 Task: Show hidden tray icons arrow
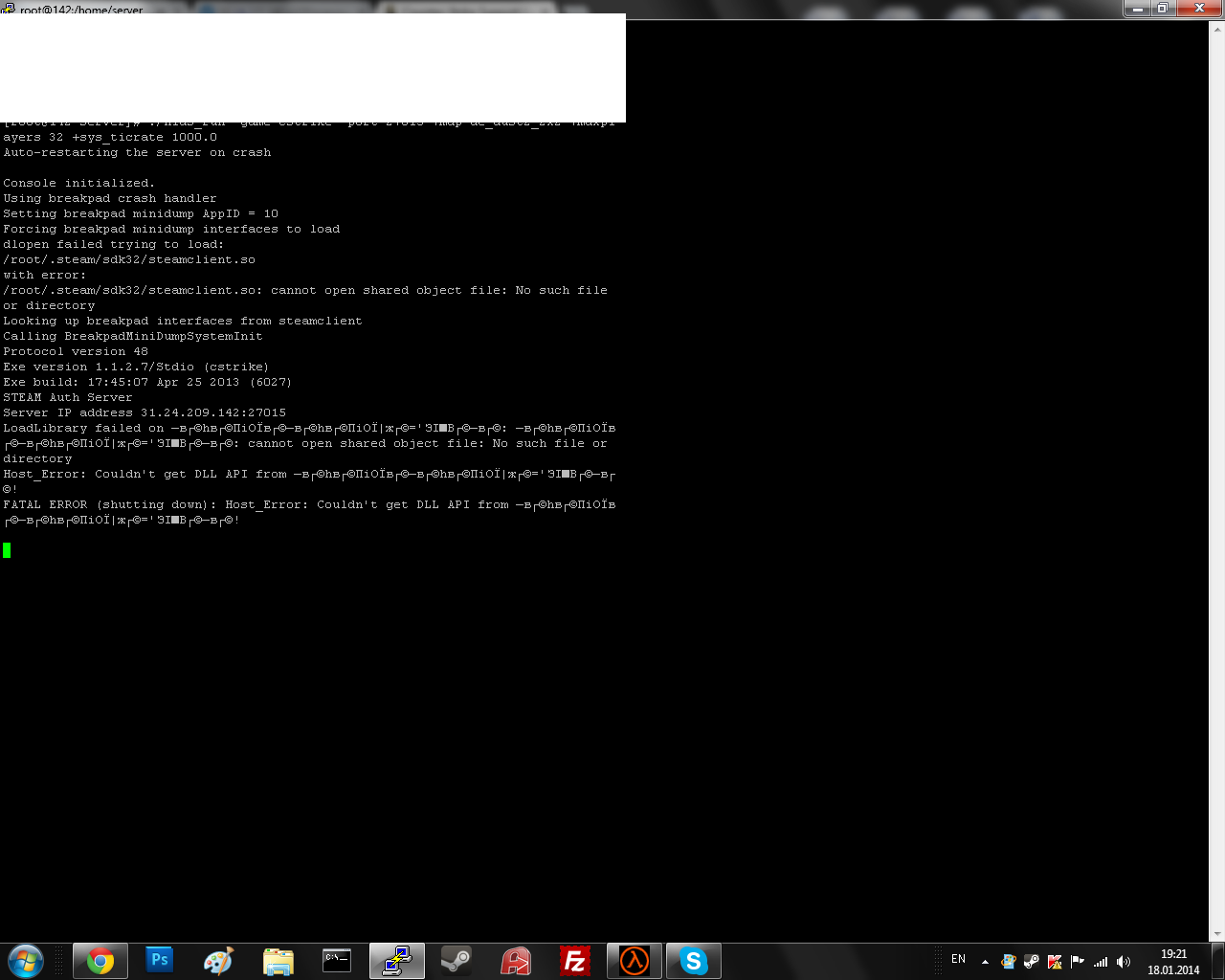click(x=985, y=962)
